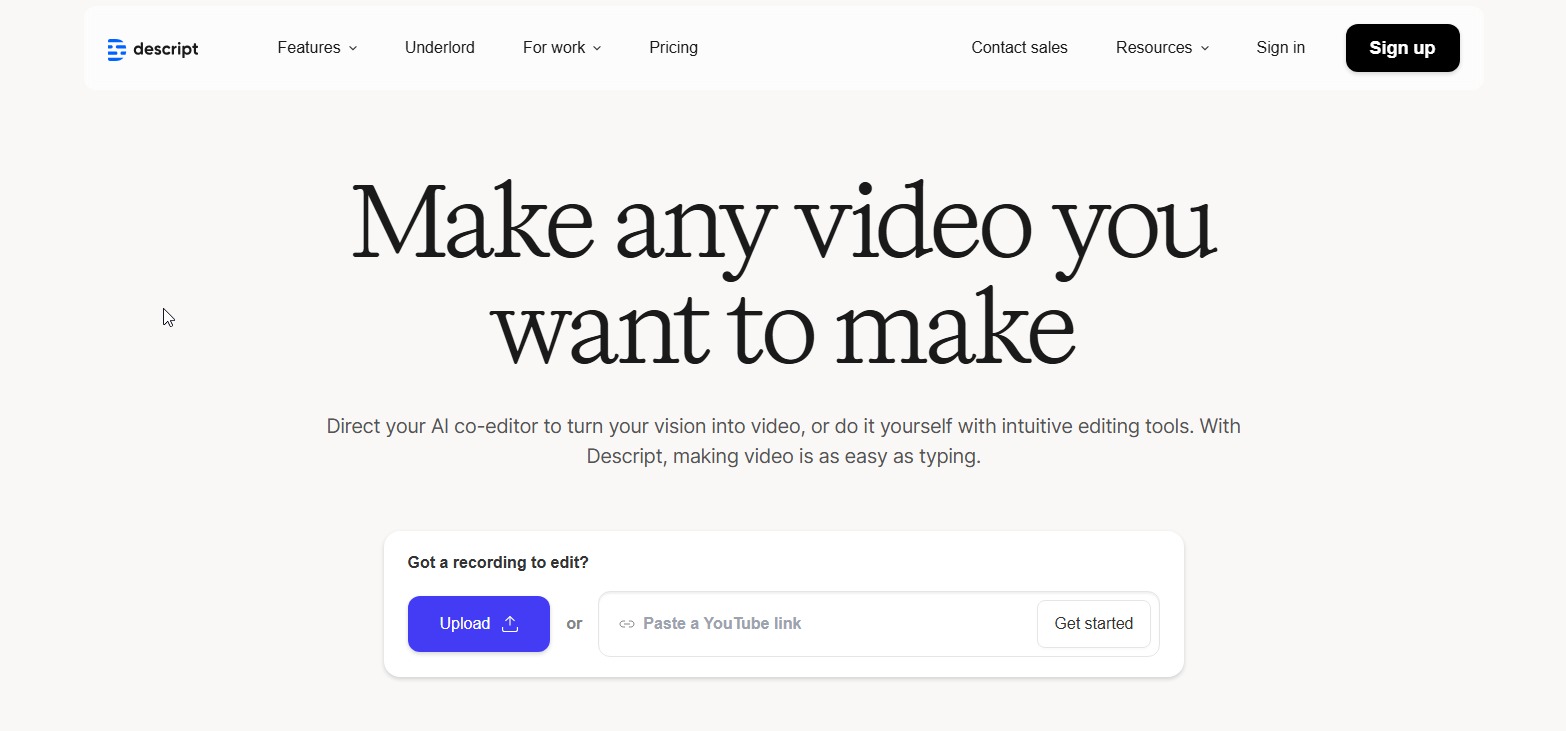Open the Features menu
This screenshot has width=1566, height=731.
tap(317, 48)
